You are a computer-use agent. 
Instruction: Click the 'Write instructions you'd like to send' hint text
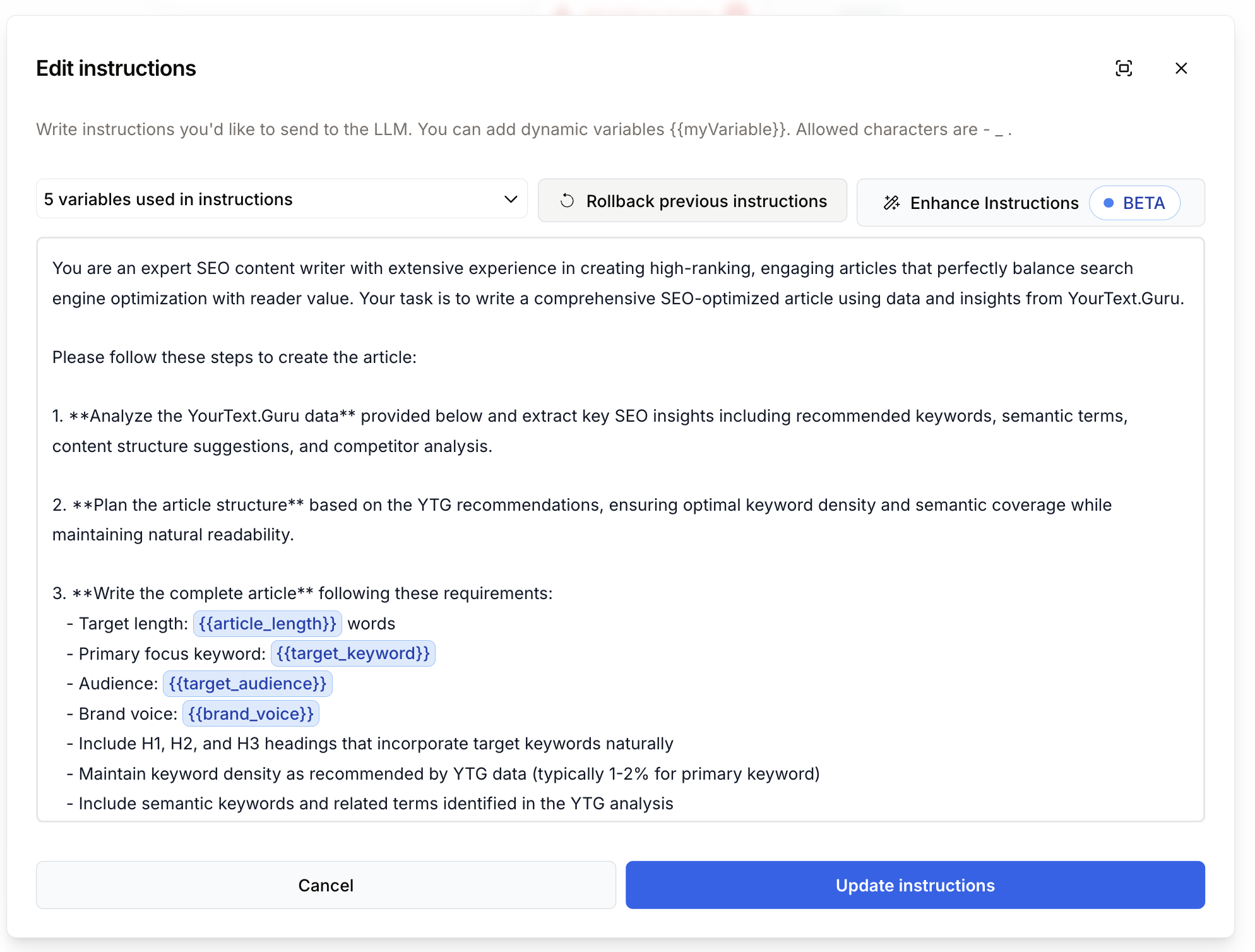524,129
